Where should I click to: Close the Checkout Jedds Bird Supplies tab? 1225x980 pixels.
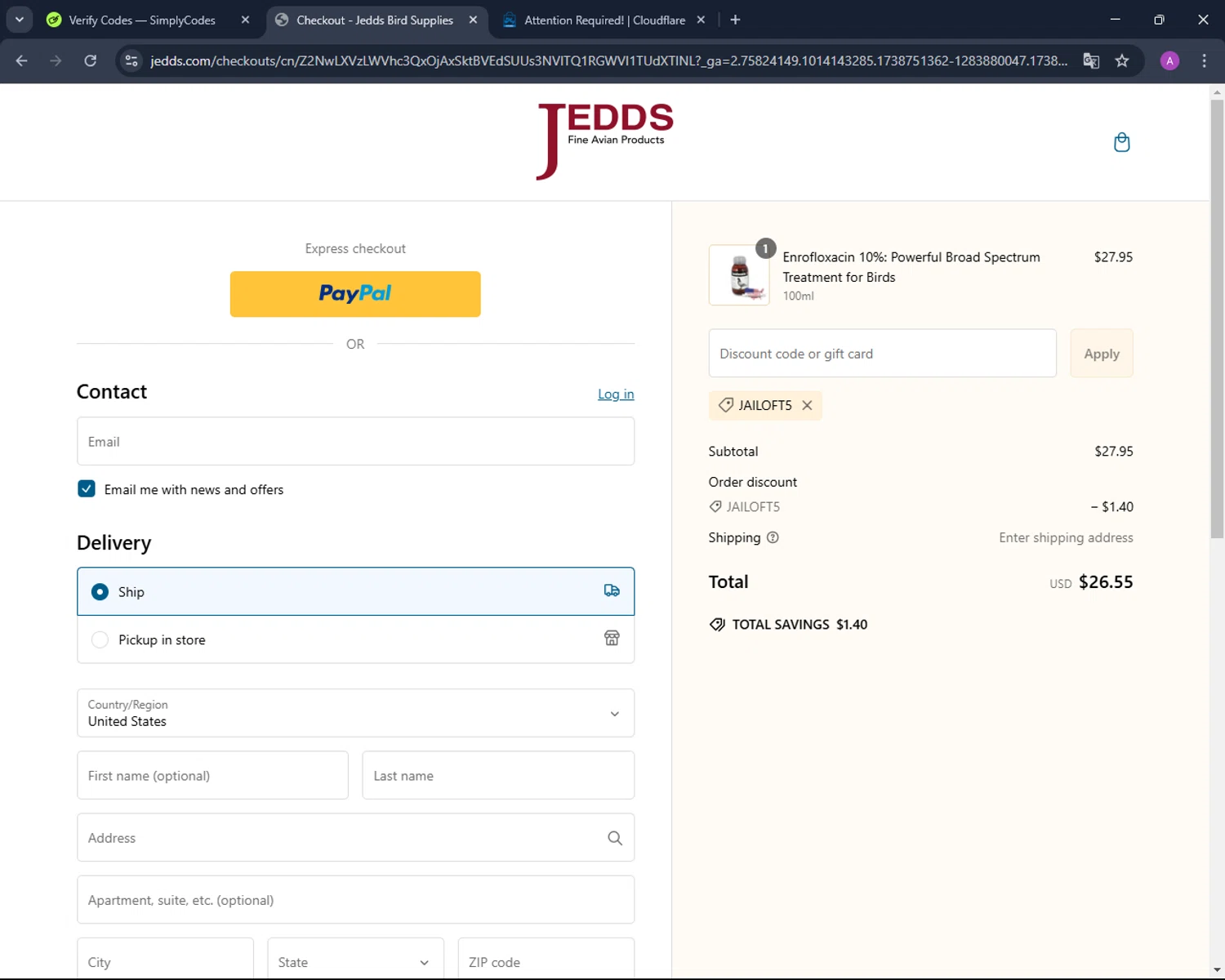pyautogui.click(x=473, y=20)
